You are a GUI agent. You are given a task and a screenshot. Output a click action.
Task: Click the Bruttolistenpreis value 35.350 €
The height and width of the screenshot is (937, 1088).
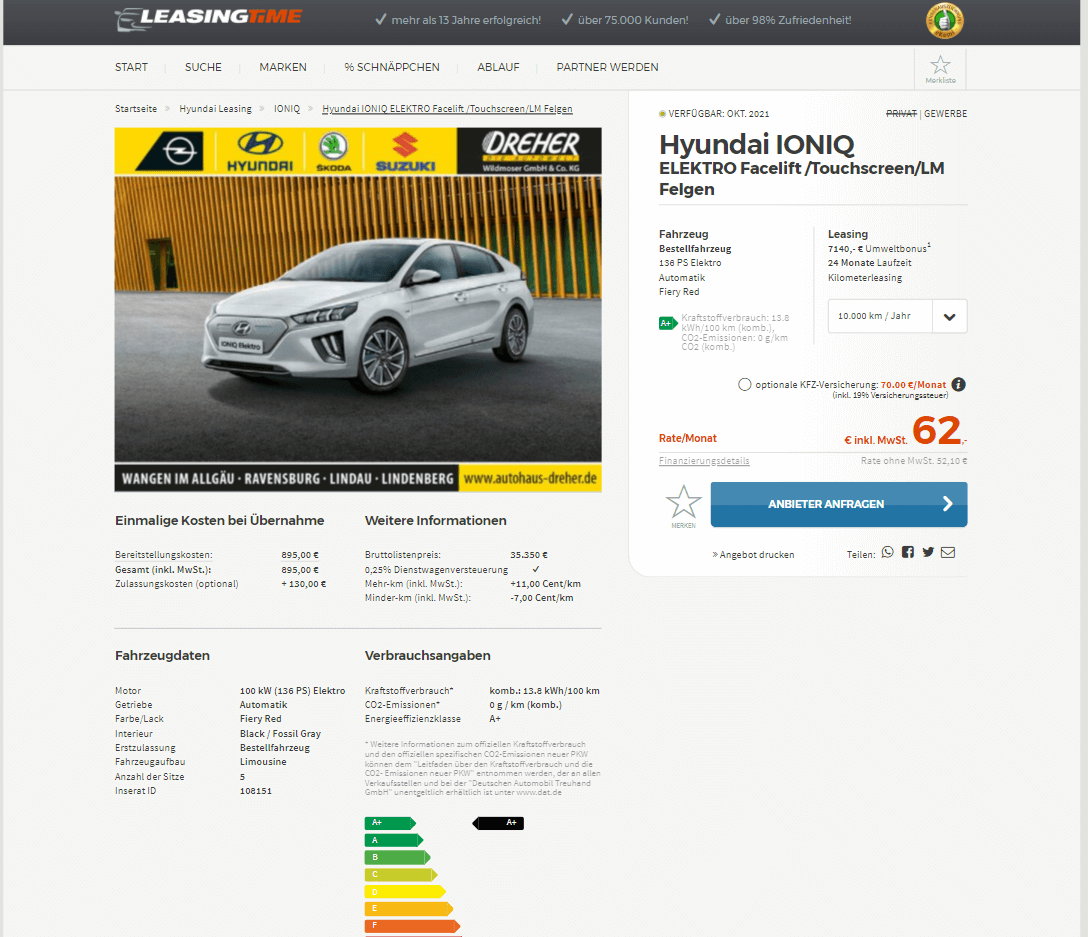click(x=529, y=555)
